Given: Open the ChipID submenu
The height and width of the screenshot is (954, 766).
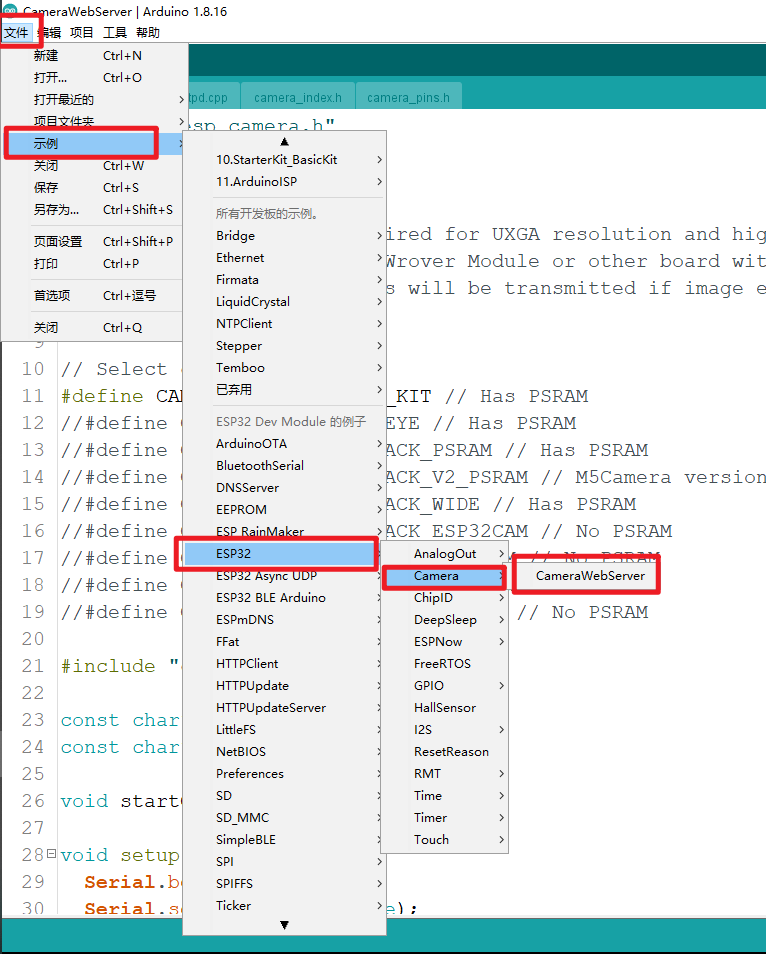Looking at the screenshot, I should [x=444, y=597].
